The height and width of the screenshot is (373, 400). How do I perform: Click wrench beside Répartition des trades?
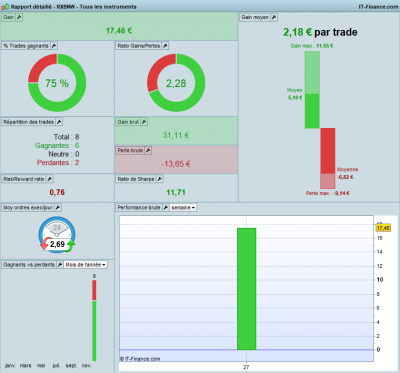coord(59,122)
